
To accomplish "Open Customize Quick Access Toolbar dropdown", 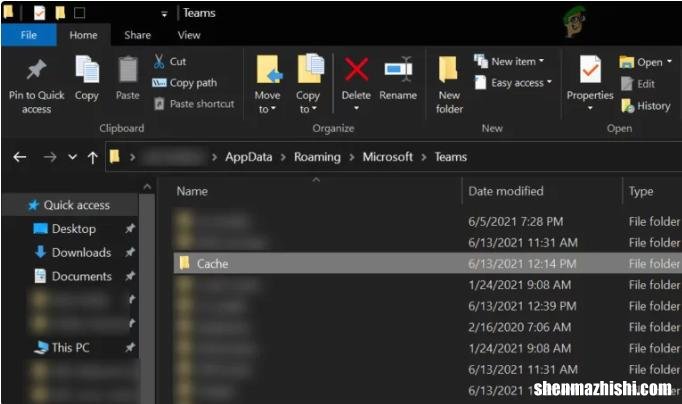I will coord(164,14).
